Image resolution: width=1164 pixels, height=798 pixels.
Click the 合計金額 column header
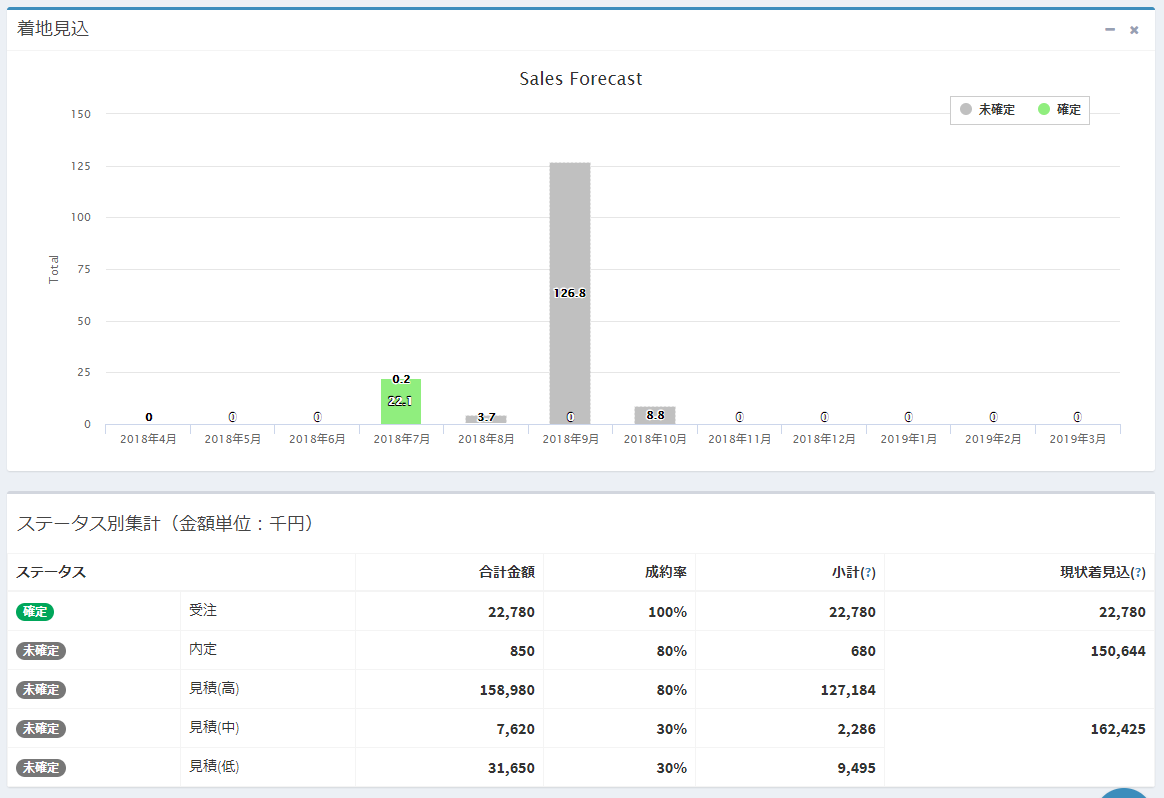coord(507,572)
